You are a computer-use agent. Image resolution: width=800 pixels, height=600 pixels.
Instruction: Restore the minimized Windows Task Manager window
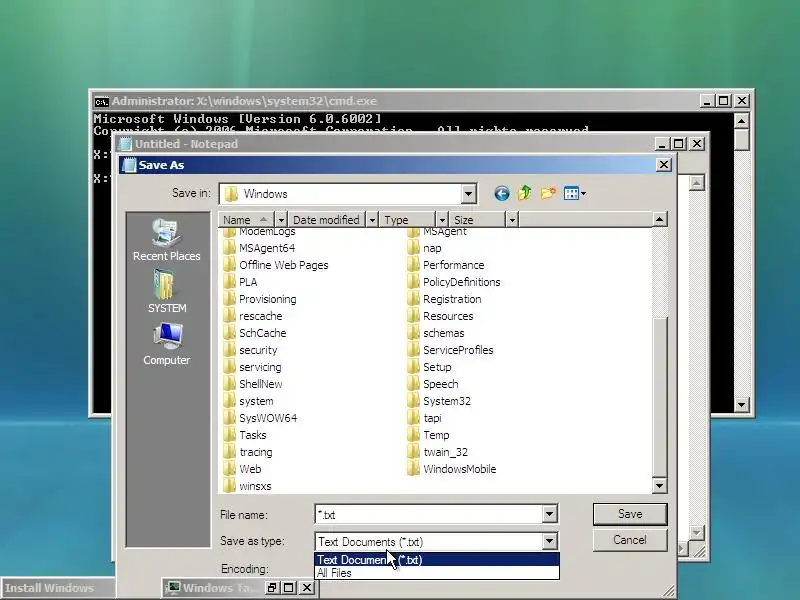272,588
